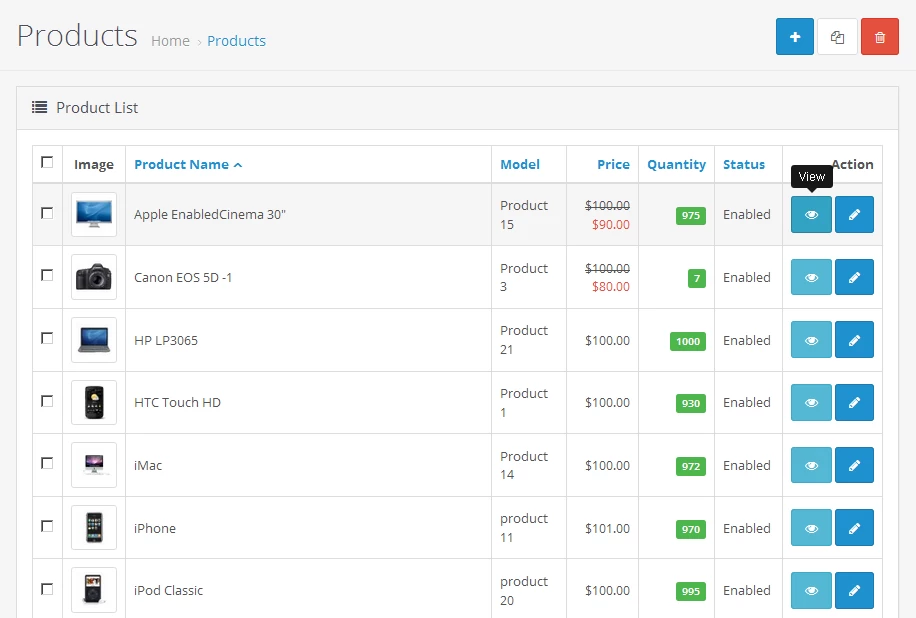Edit the HP LP3065 product
This screenshot has width=916, height=618.
coord(854,339)
